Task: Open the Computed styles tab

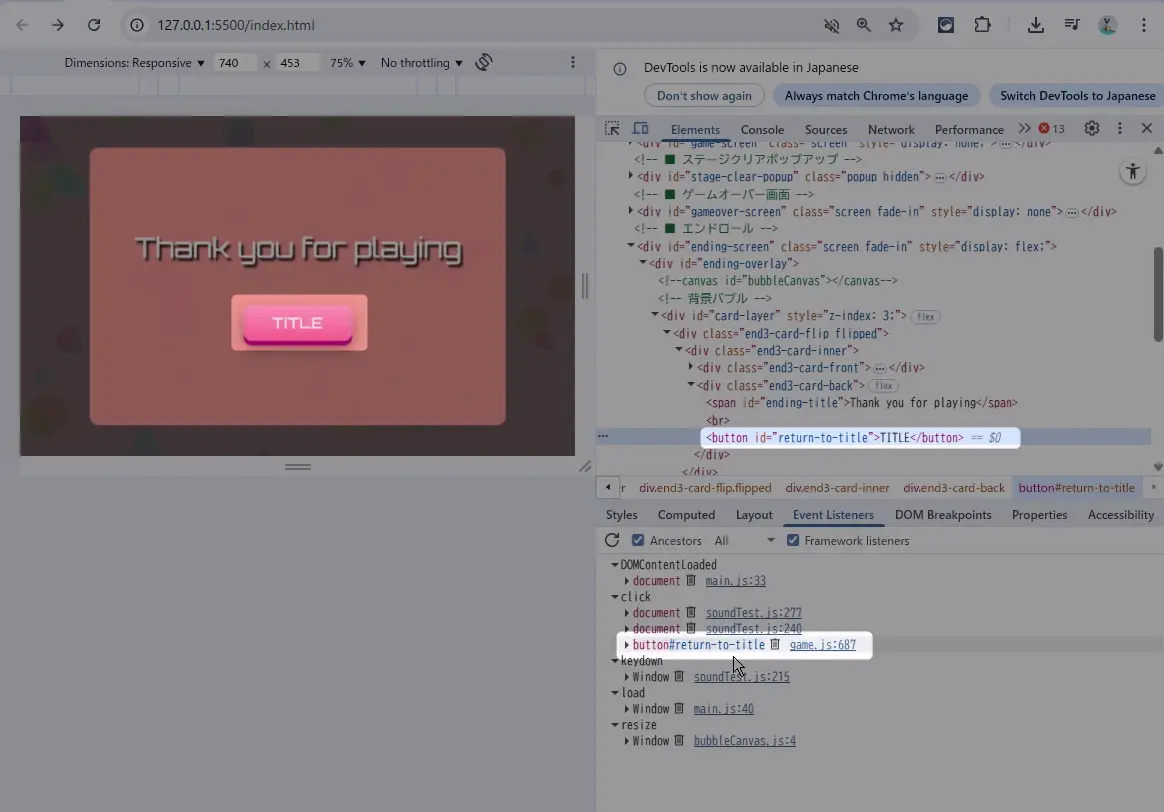Action: click(x=686, y=515)
